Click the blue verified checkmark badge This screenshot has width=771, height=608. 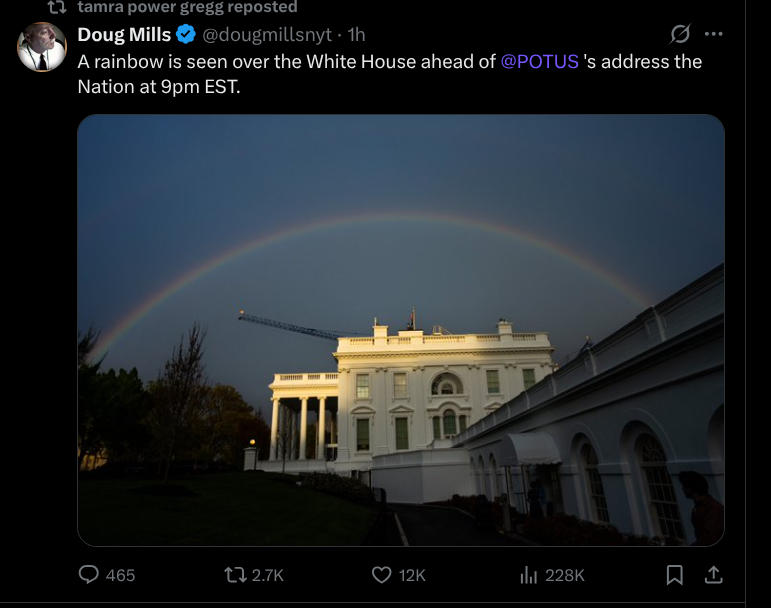[x=186, y=35]
